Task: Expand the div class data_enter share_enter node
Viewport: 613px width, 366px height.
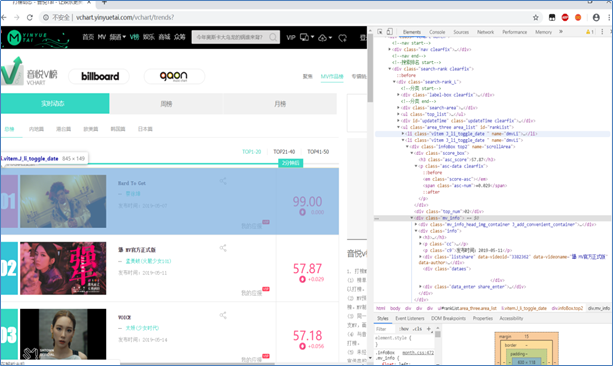Action: click(x=420, y=287)
